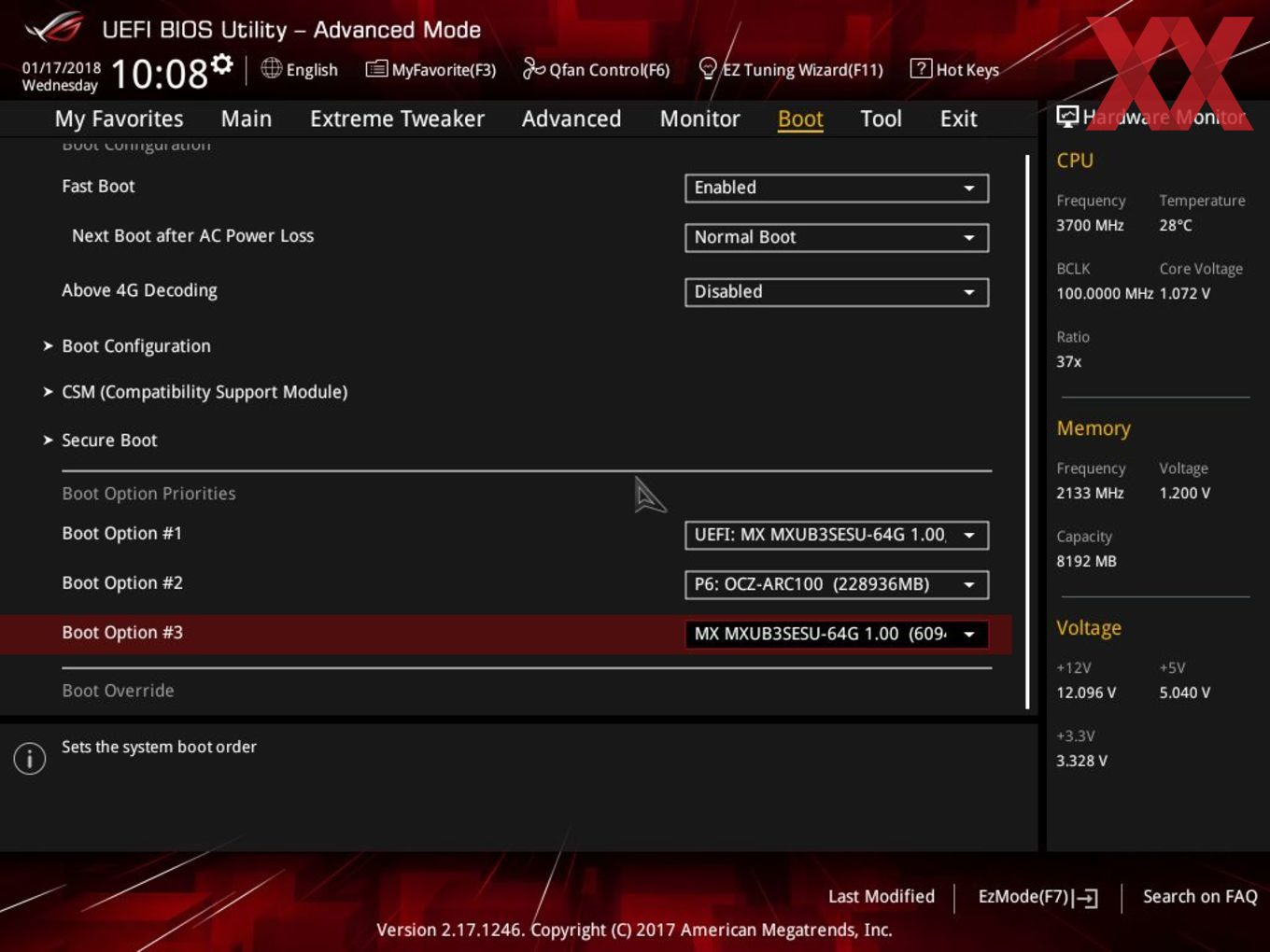Screen dimensions: 1270x952
Task: Select the Boot Option #1 label
Action: pos(121,534)
